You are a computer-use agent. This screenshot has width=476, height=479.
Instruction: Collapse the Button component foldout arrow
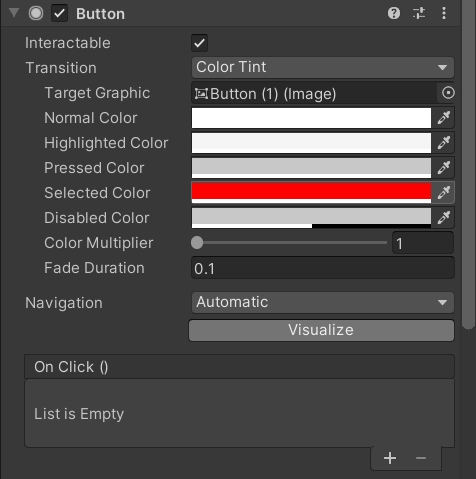(14, 13)
